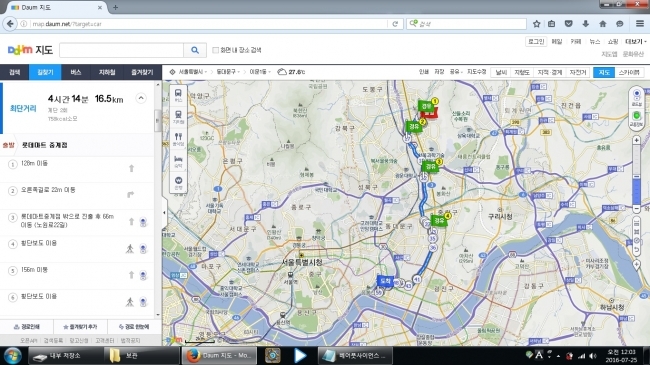Toggle the traffic info green button
Image resolution: width=650 pixels, height=365 pixels.
[636, 118]
